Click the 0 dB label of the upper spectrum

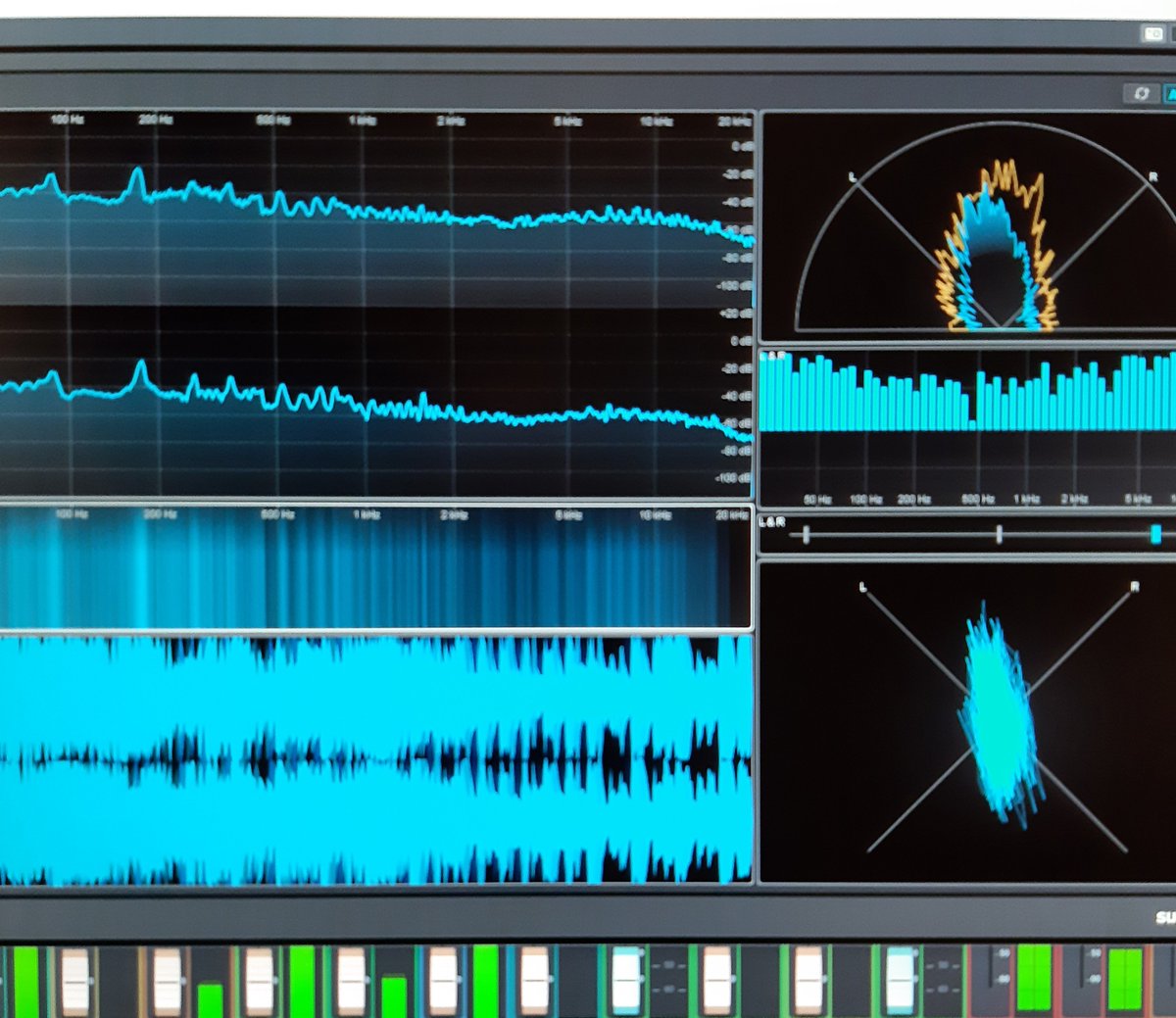(742, 147)
